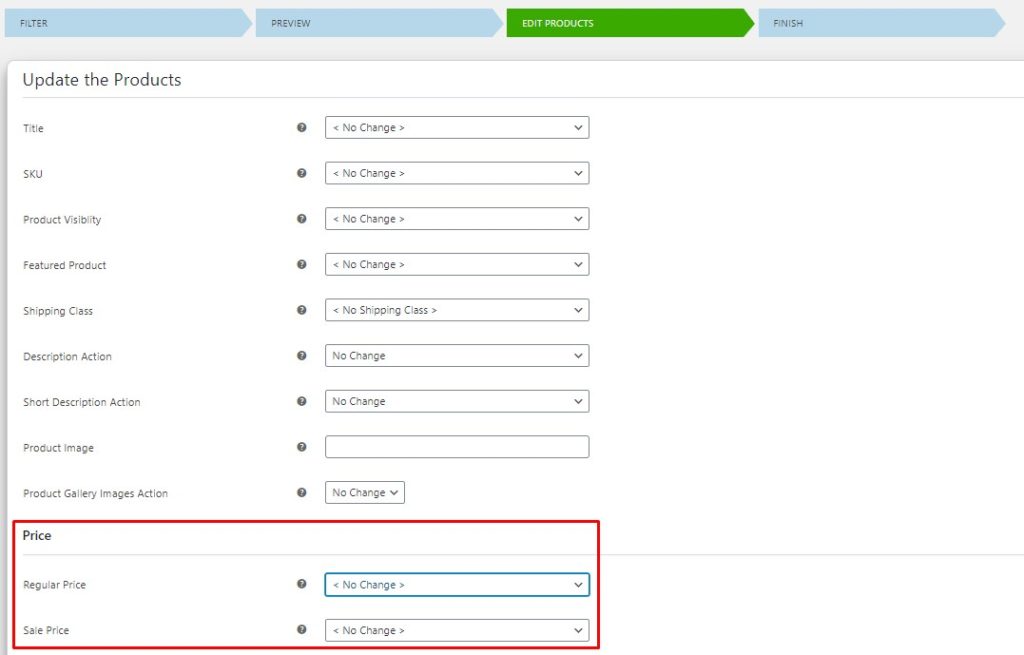Screen dimensions: 1024x655
Task: Open the SKU dropdown
Action: pos(457,173)
